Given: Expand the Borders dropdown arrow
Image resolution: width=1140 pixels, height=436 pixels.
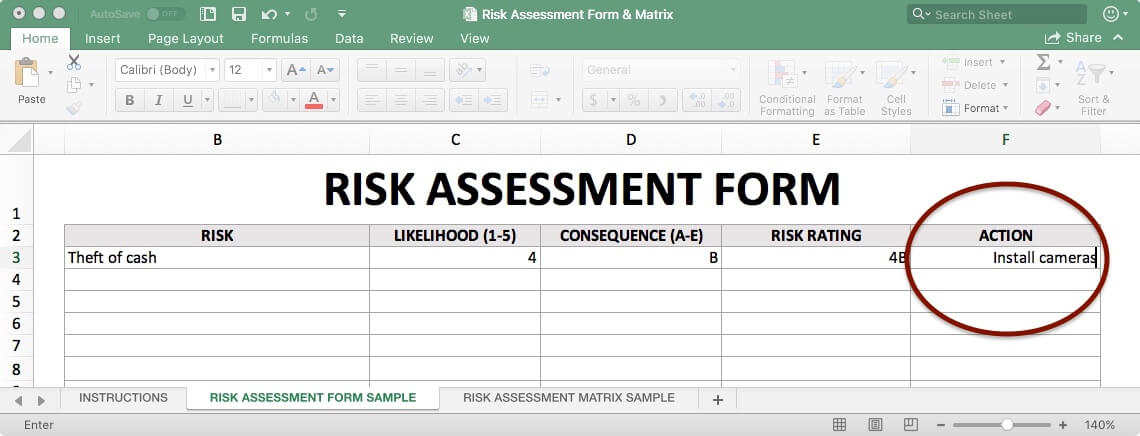Looking at the screenshot, I should coord(251,100).
